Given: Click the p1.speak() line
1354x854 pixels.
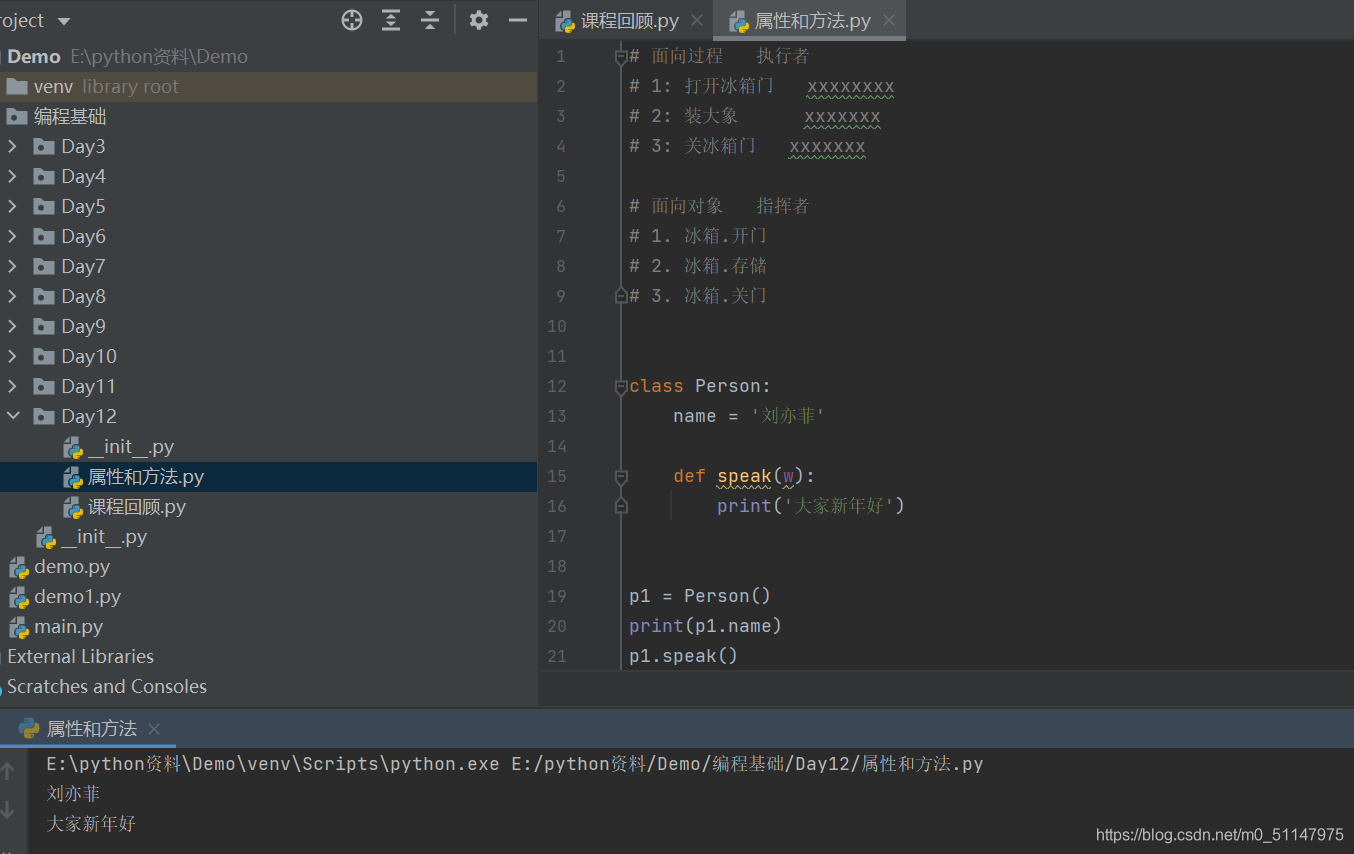Looking at the screenshot, I should click(683, 656).
